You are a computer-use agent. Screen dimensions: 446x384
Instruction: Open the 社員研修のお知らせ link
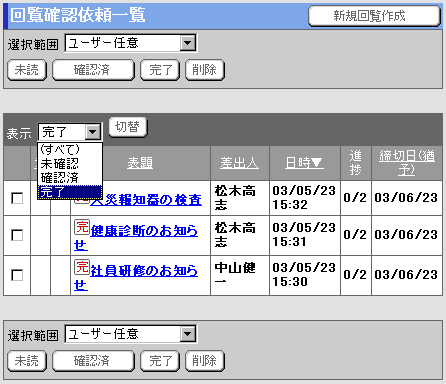(x=136, y=278)
